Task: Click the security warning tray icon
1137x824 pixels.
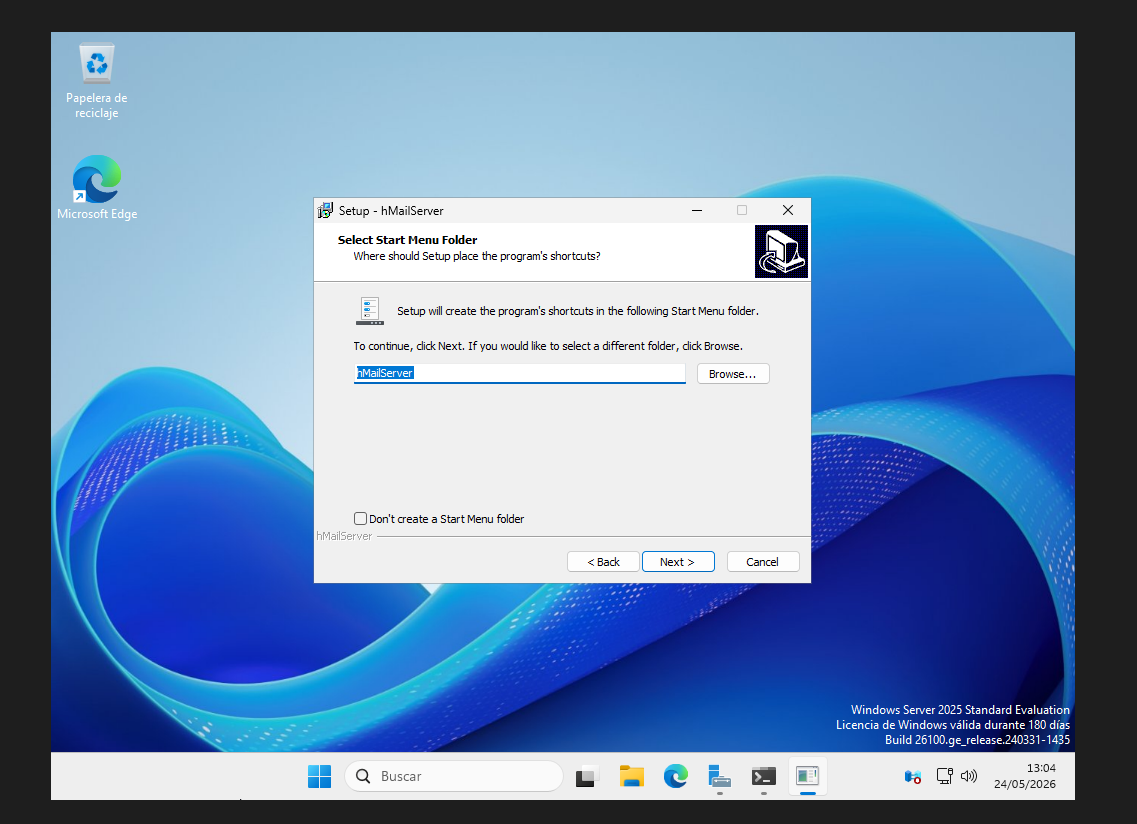Action: coord(913,777)
